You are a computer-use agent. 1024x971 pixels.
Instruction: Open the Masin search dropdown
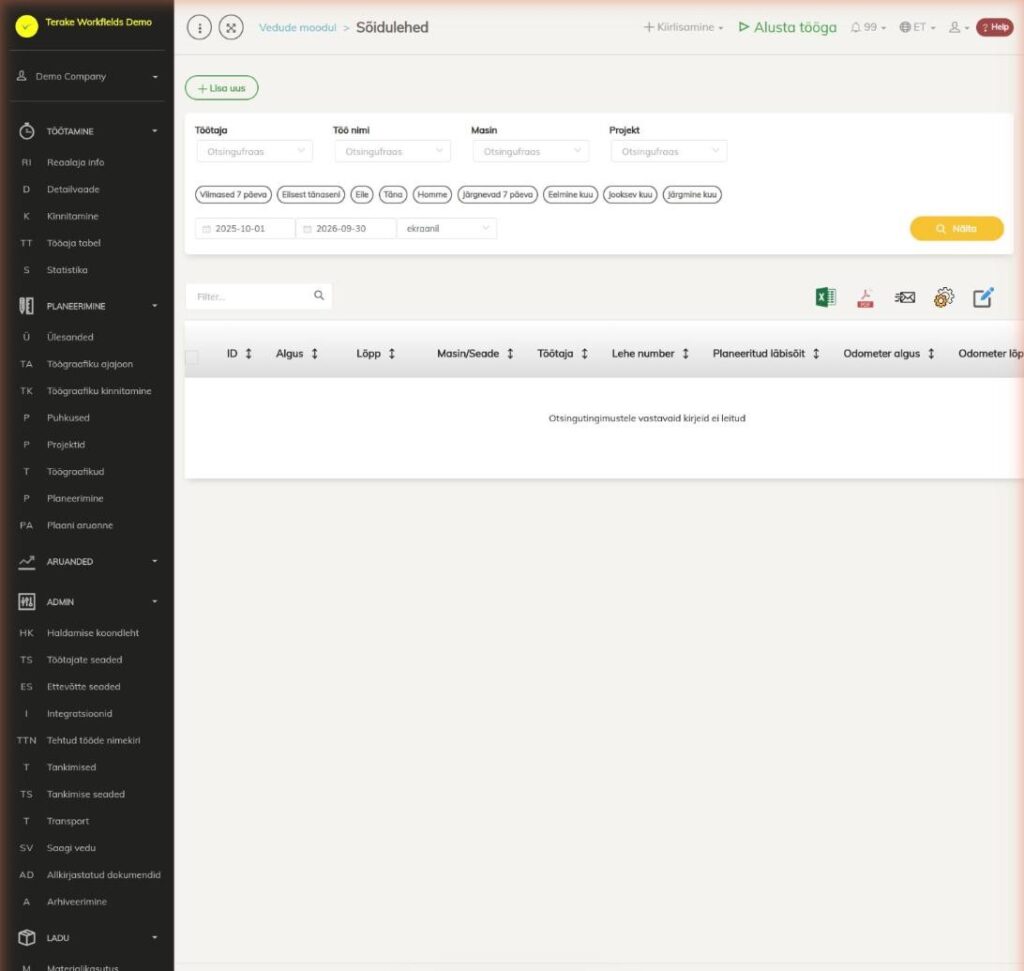click(x=531, y=151)
